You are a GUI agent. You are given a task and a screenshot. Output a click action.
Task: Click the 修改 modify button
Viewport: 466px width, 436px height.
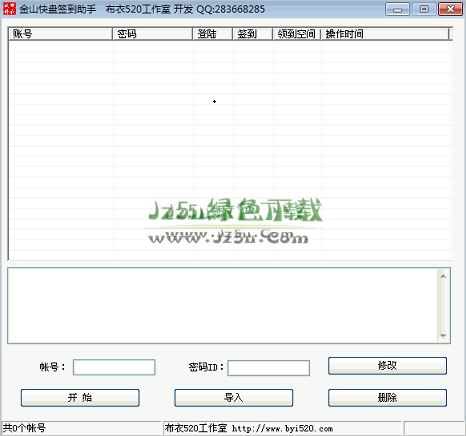[x=387, y=366]
